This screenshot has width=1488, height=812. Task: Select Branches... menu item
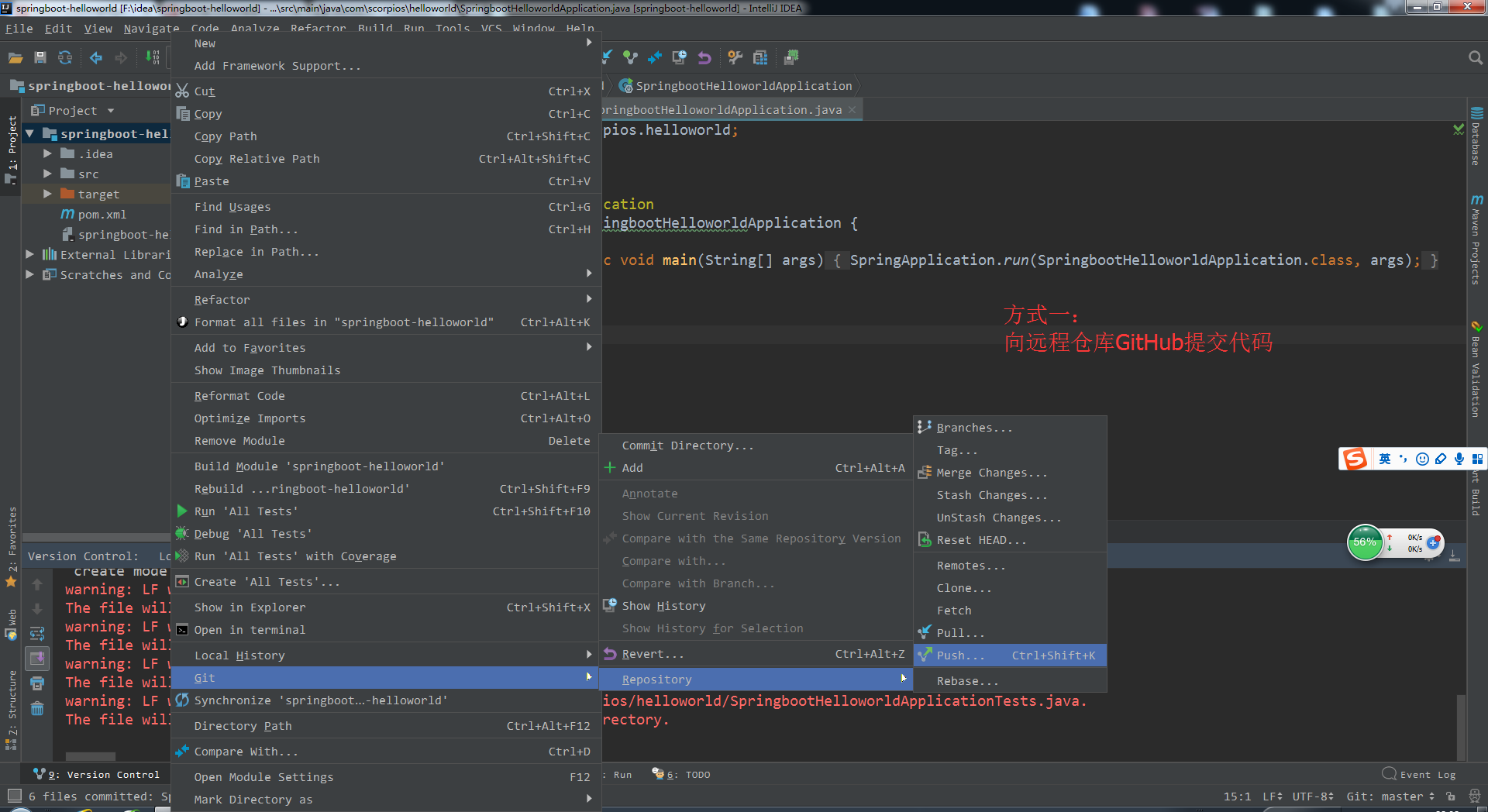[x=1010, y=428]
